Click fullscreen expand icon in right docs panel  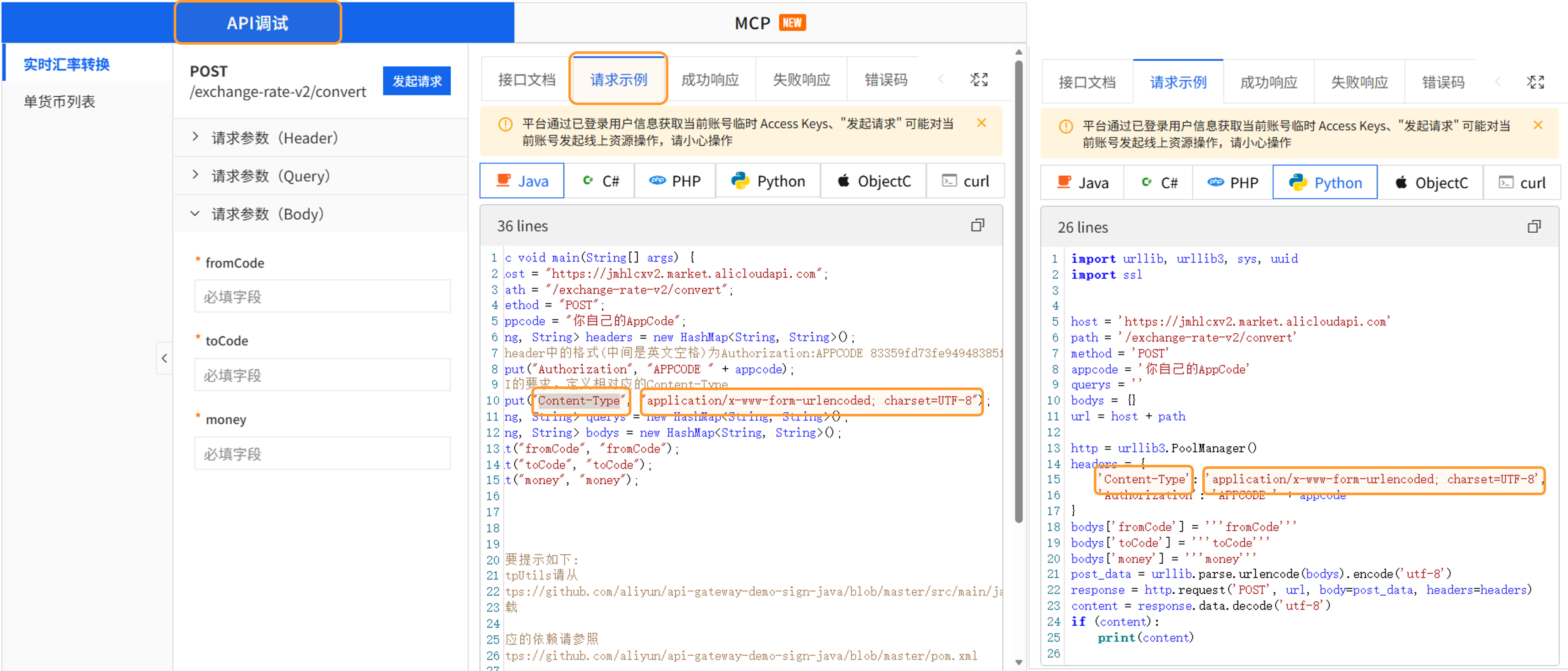pos(1535,82)
